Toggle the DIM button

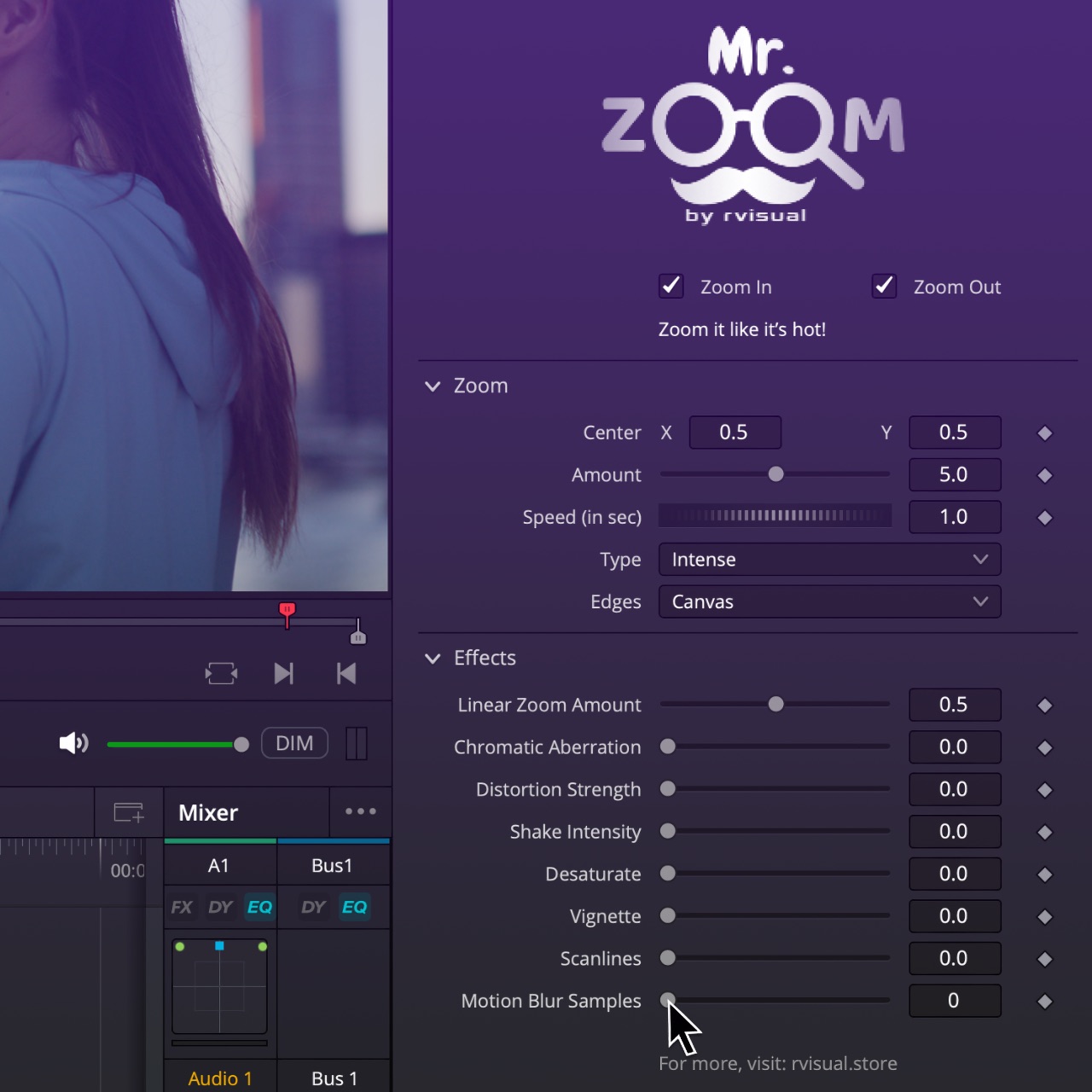click(x=294, y=743)
